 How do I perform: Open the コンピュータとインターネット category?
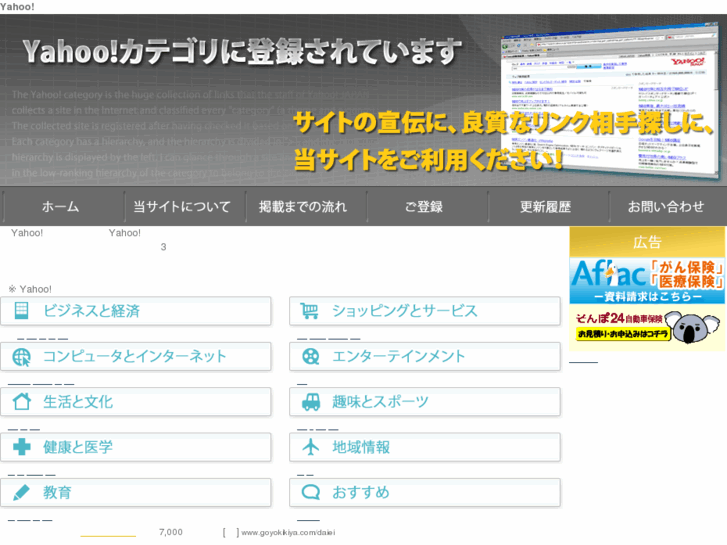point(136,356)
